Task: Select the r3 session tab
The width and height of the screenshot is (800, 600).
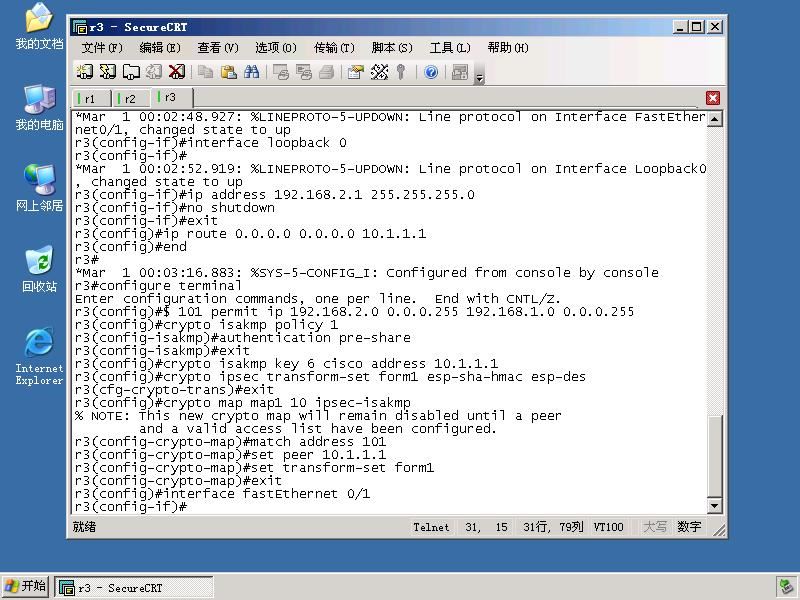Action: point(171,97)
